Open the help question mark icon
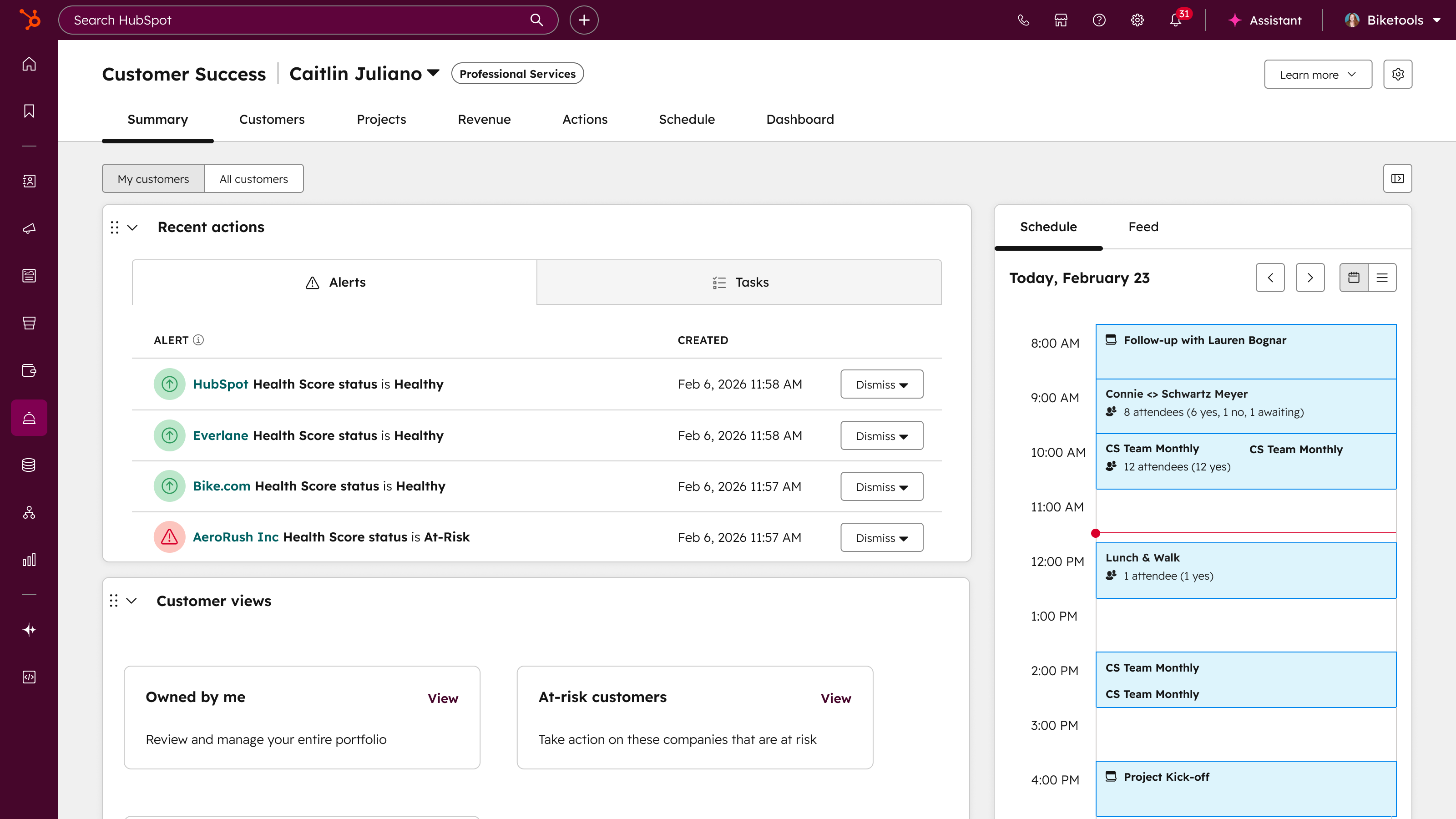 1099,20
